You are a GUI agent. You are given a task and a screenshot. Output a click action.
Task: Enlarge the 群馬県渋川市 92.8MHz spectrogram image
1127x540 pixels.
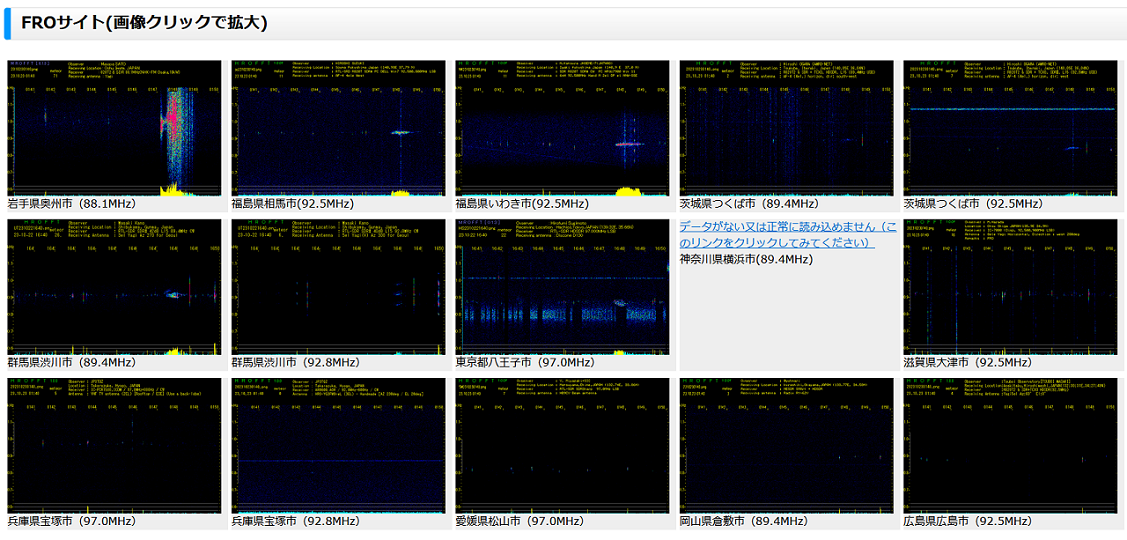point(338,287)
